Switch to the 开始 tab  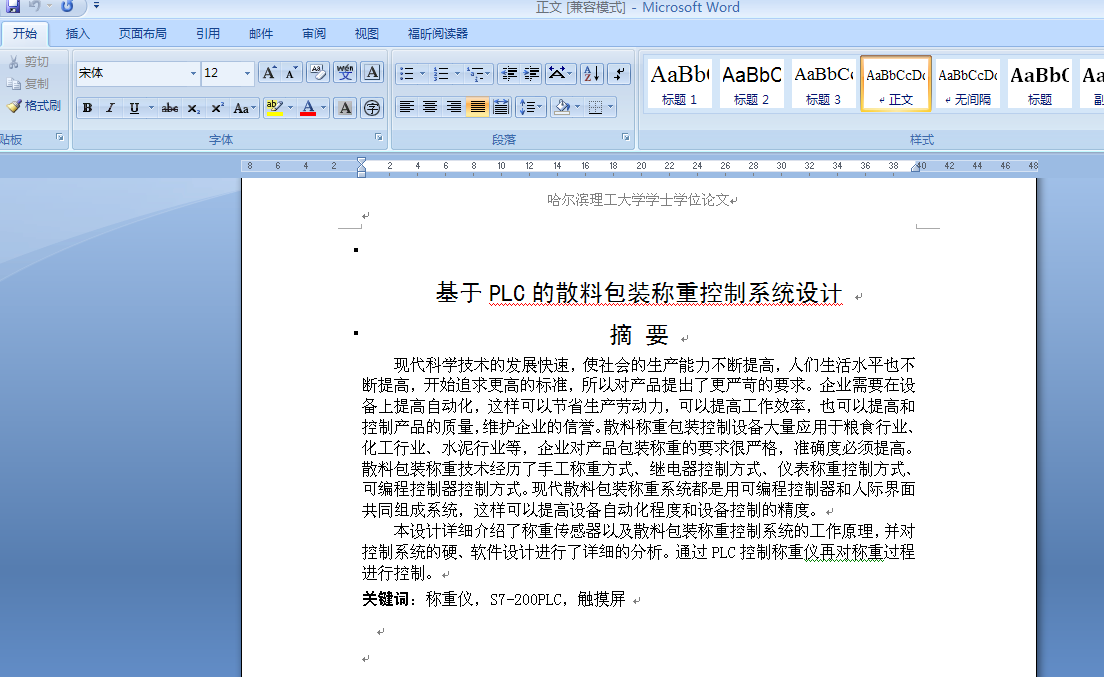tap(25, 33)
